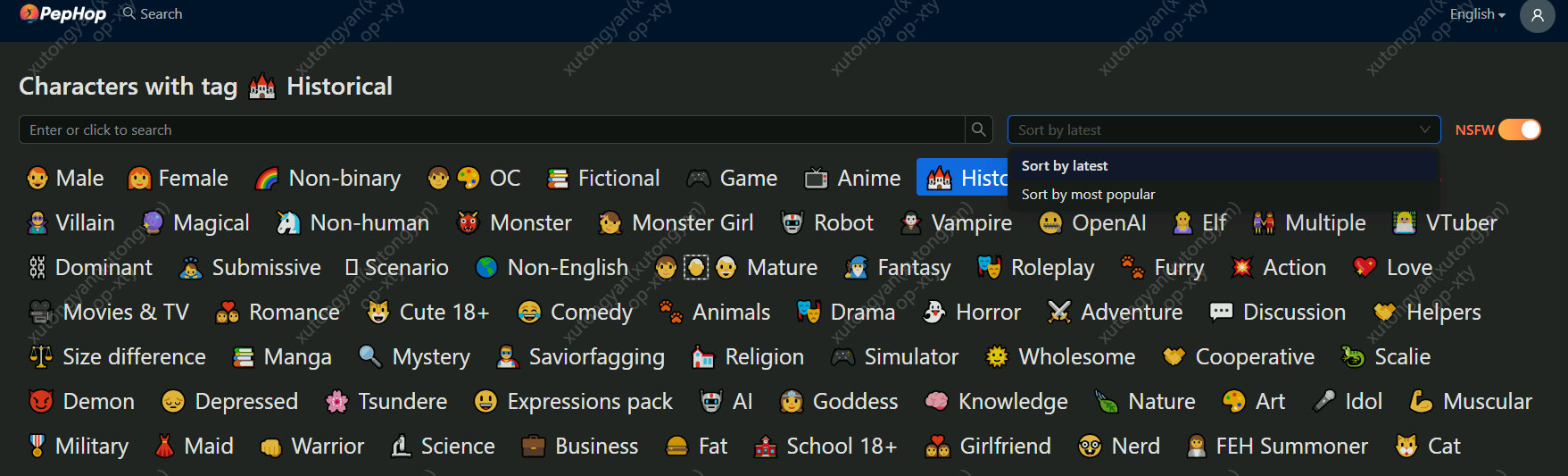Open the Scenario tag
Screen dimensions: 1568x476
[x=397, y=267]
